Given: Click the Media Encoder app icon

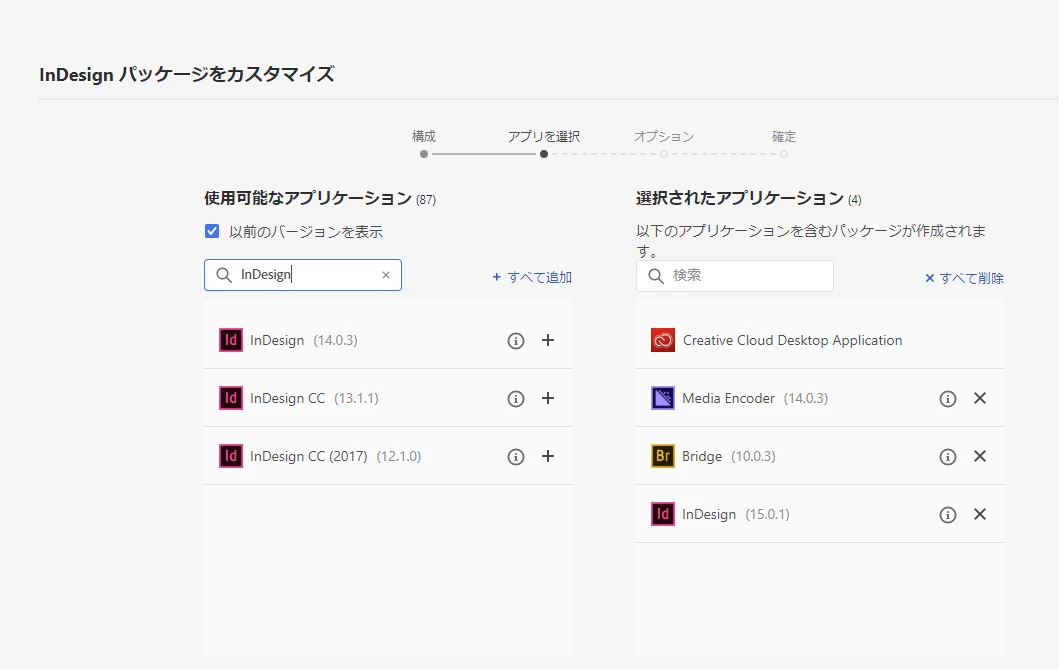Looking at the screenshot, I should pos(663,398).
